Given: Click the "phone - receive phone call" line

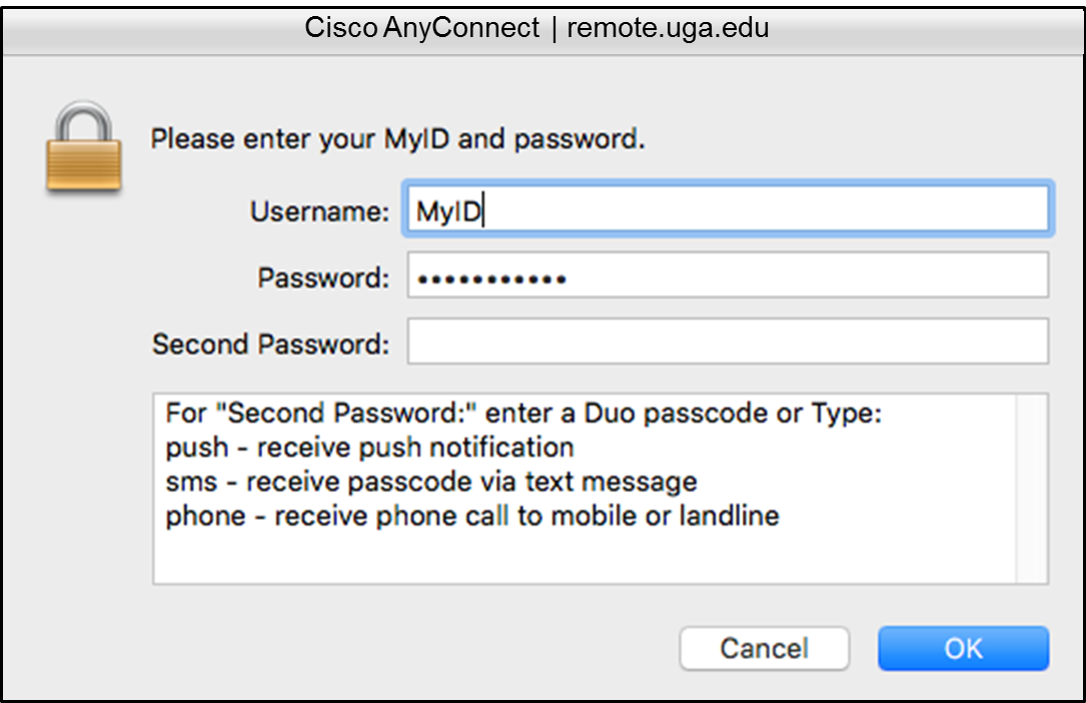Looking at the screenshot, I should [472, 516].
